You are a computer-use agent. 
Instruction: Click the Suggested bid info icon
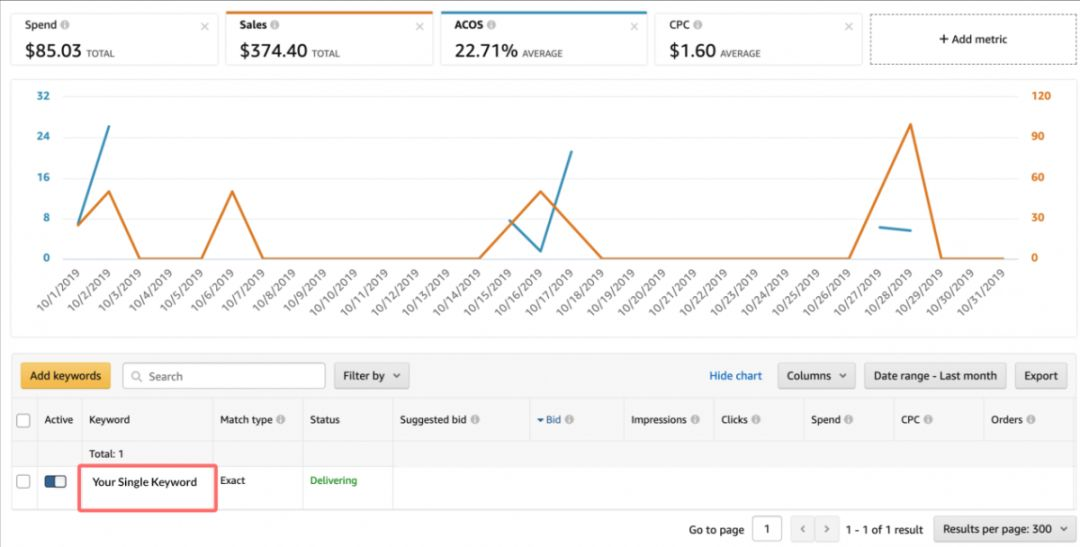[x=475, y=420]
